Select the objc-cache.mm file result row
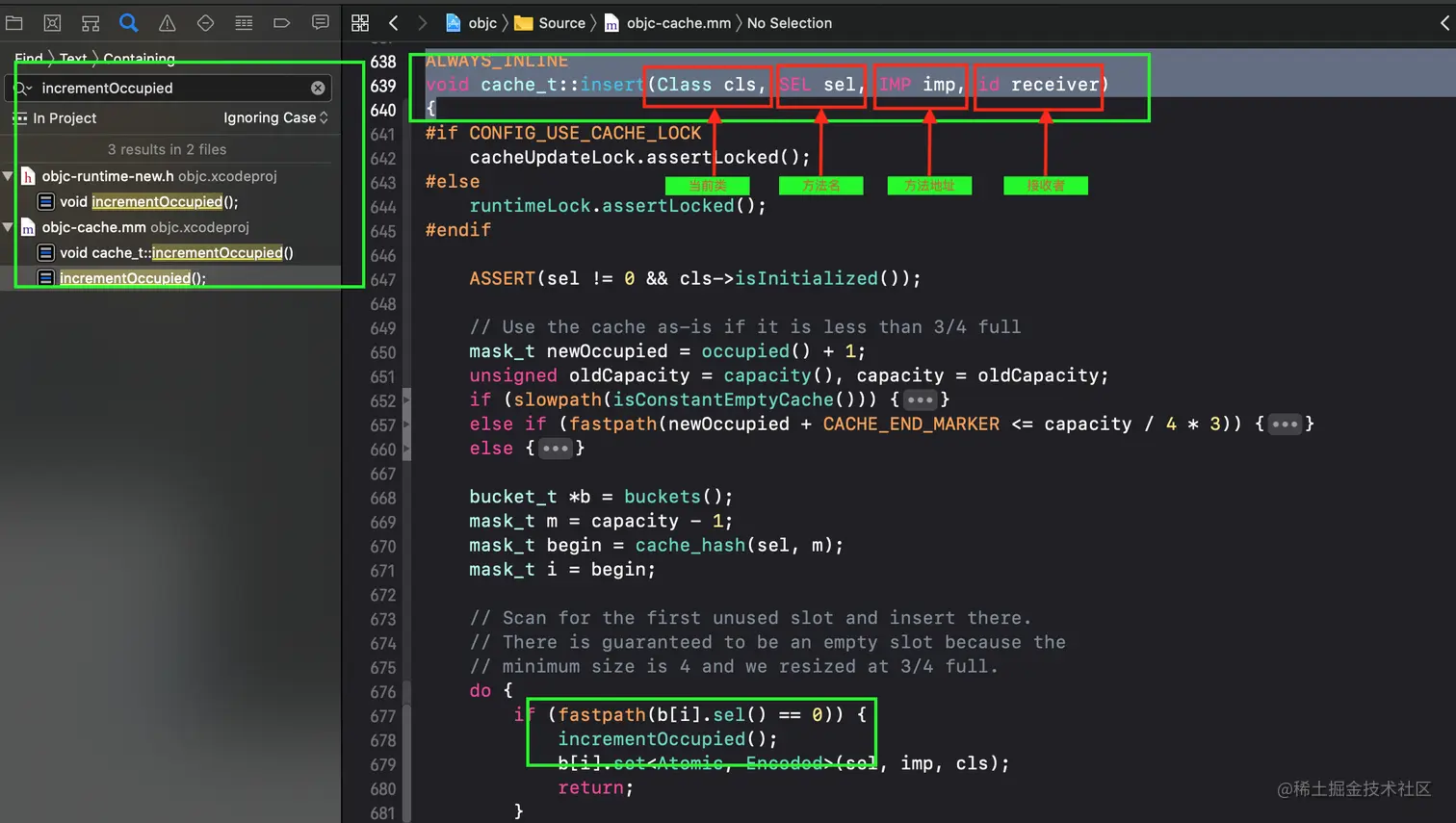The height and width of the screenshot is (823, 1456). tap(170, 227)
